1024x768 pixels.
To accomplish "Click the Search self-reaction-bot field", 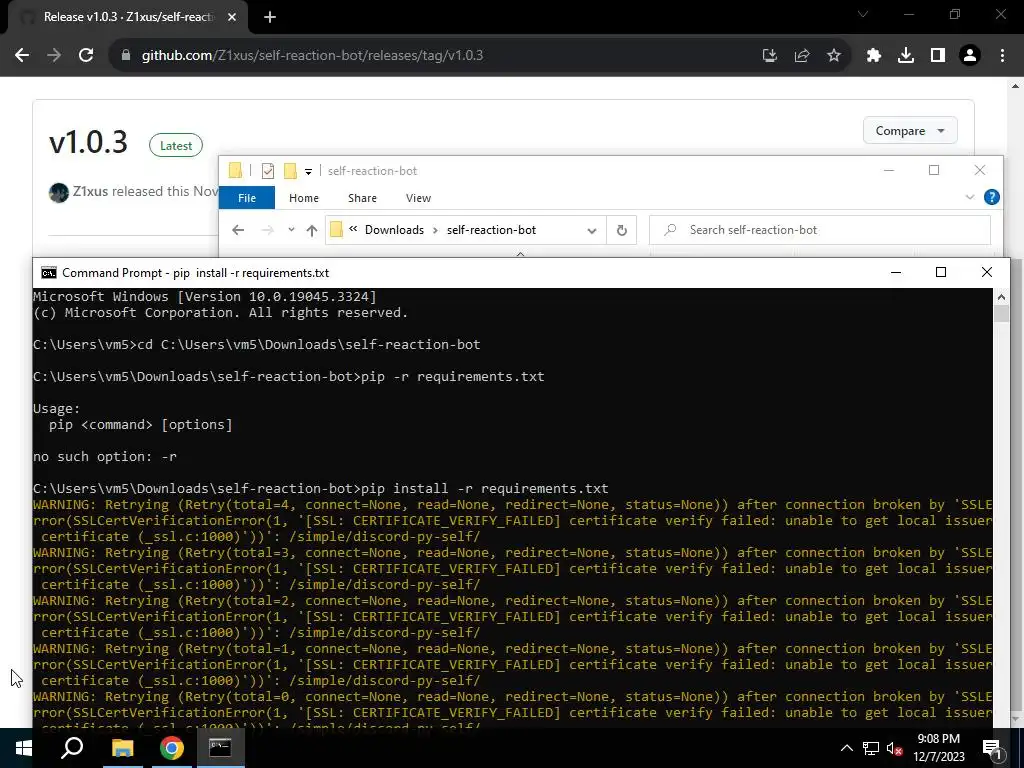I will click(820, 230).
